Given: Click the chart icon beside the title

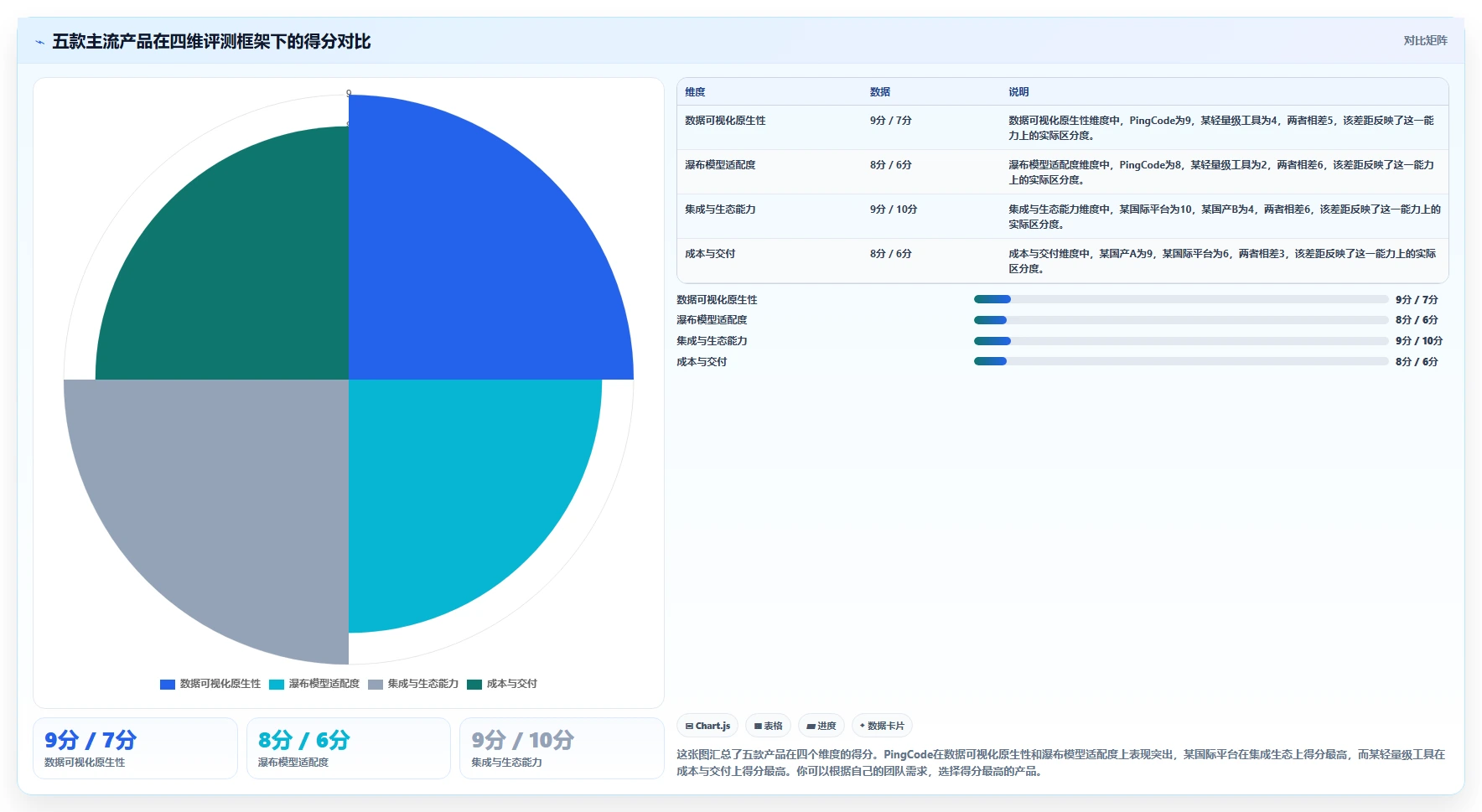Looking at the screenshot, I should coord(39,42).
